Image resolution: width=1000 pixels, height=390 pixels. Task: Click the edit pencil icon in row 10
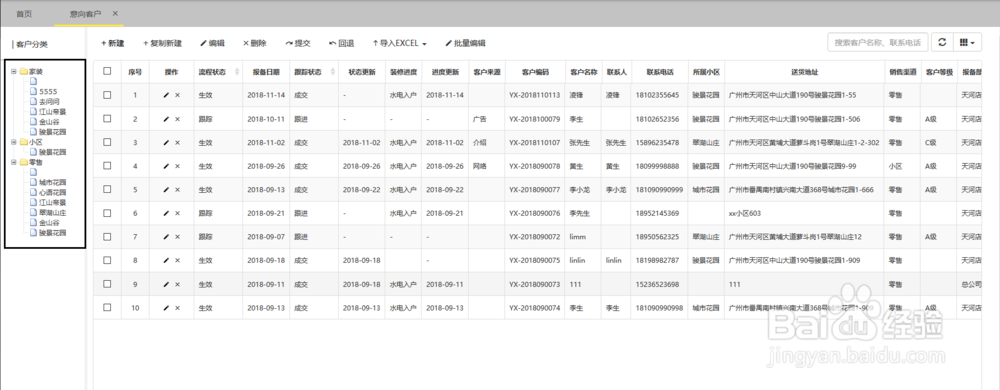pyautogui.click(x=166, y=307)
